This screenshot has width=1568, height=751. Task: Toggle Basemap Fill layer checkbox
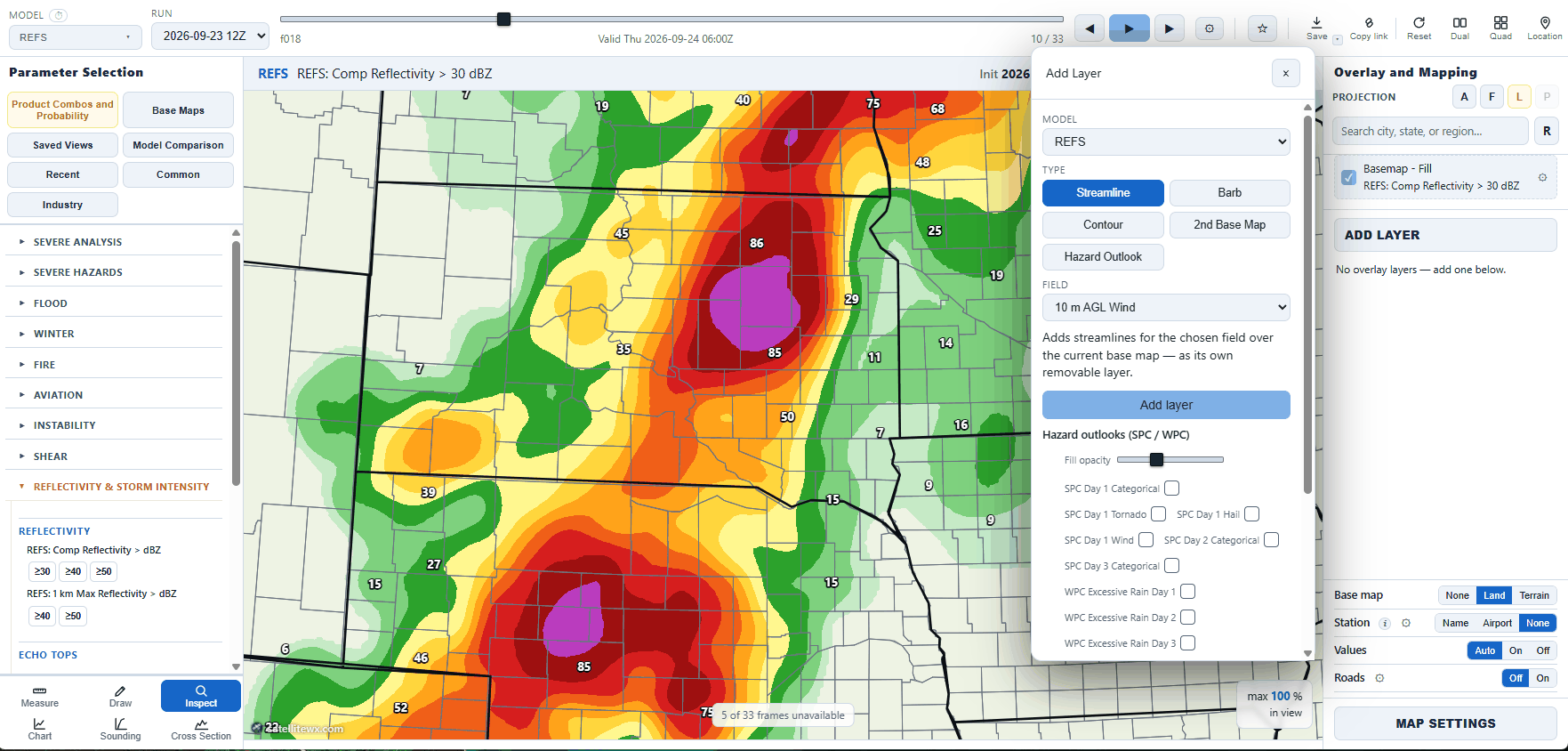[1348, 177]
